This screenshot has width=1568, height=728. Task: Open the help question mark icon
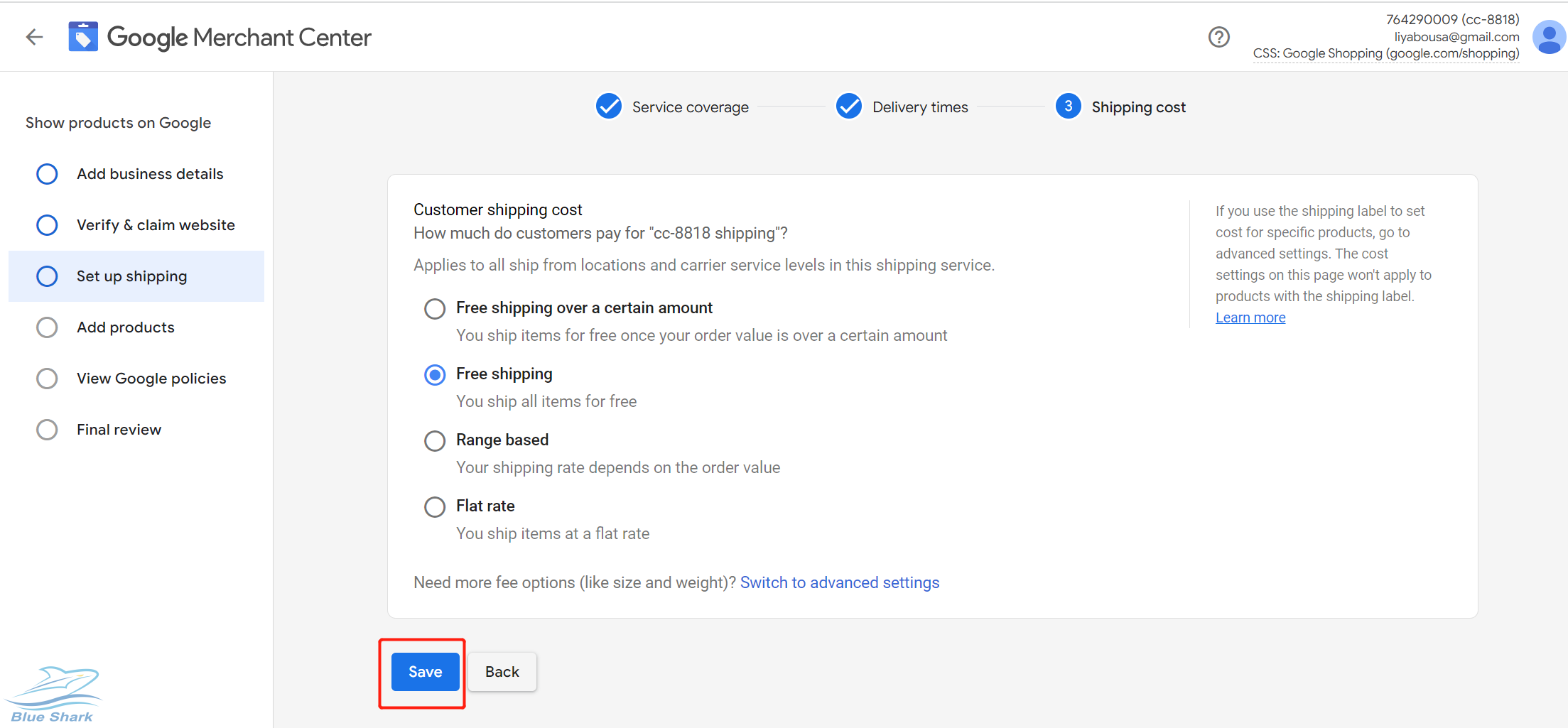[1219, 37]
